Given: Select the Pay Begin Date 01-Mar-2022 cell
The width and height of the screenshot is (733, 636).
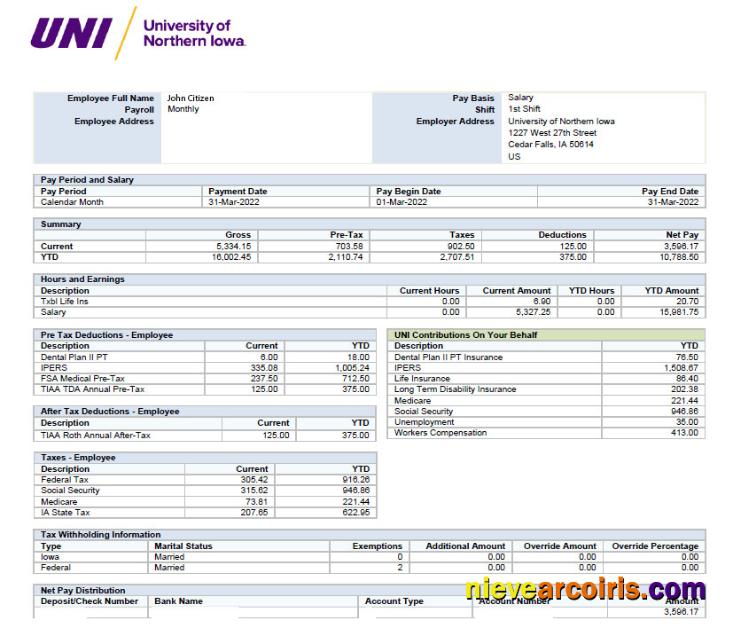Looking at the screenshot, I should (402, 202).
